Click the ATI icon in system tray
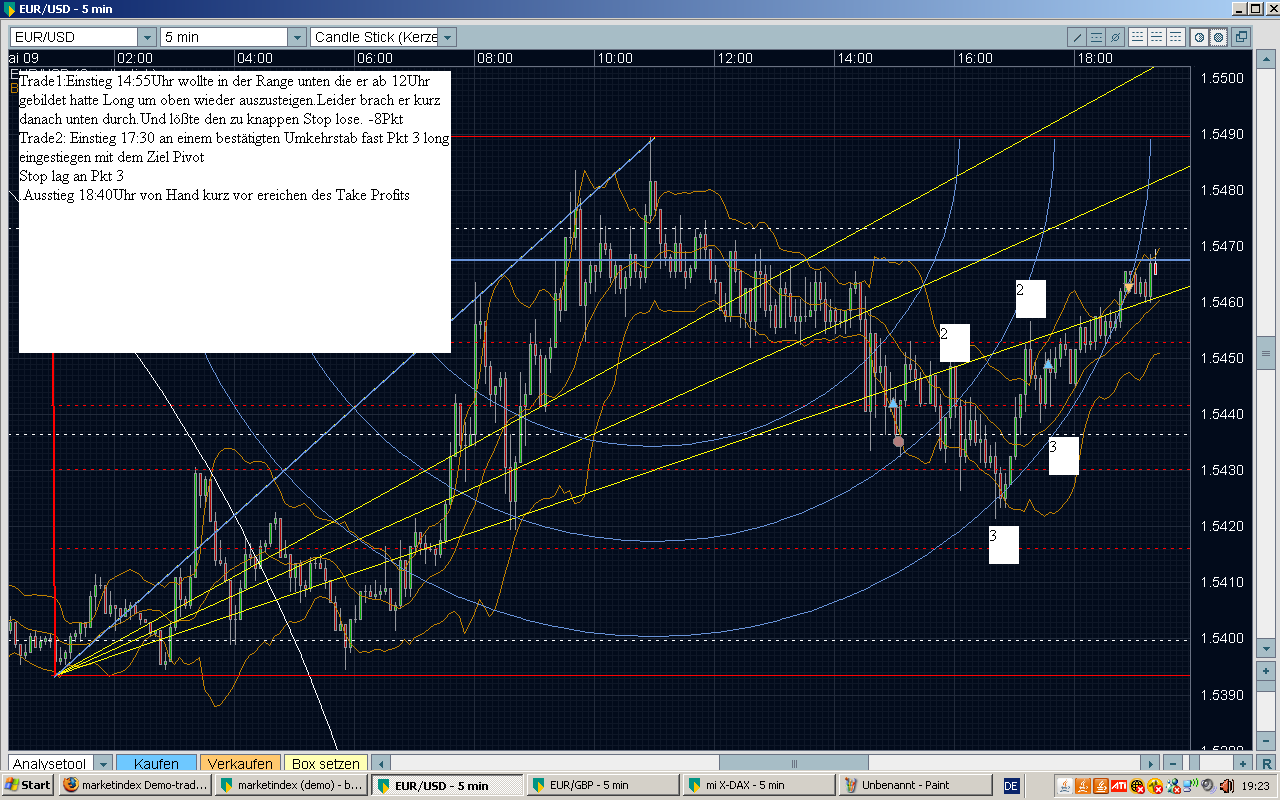This screenshot has width=1280, height=800. click(1119, 785)
